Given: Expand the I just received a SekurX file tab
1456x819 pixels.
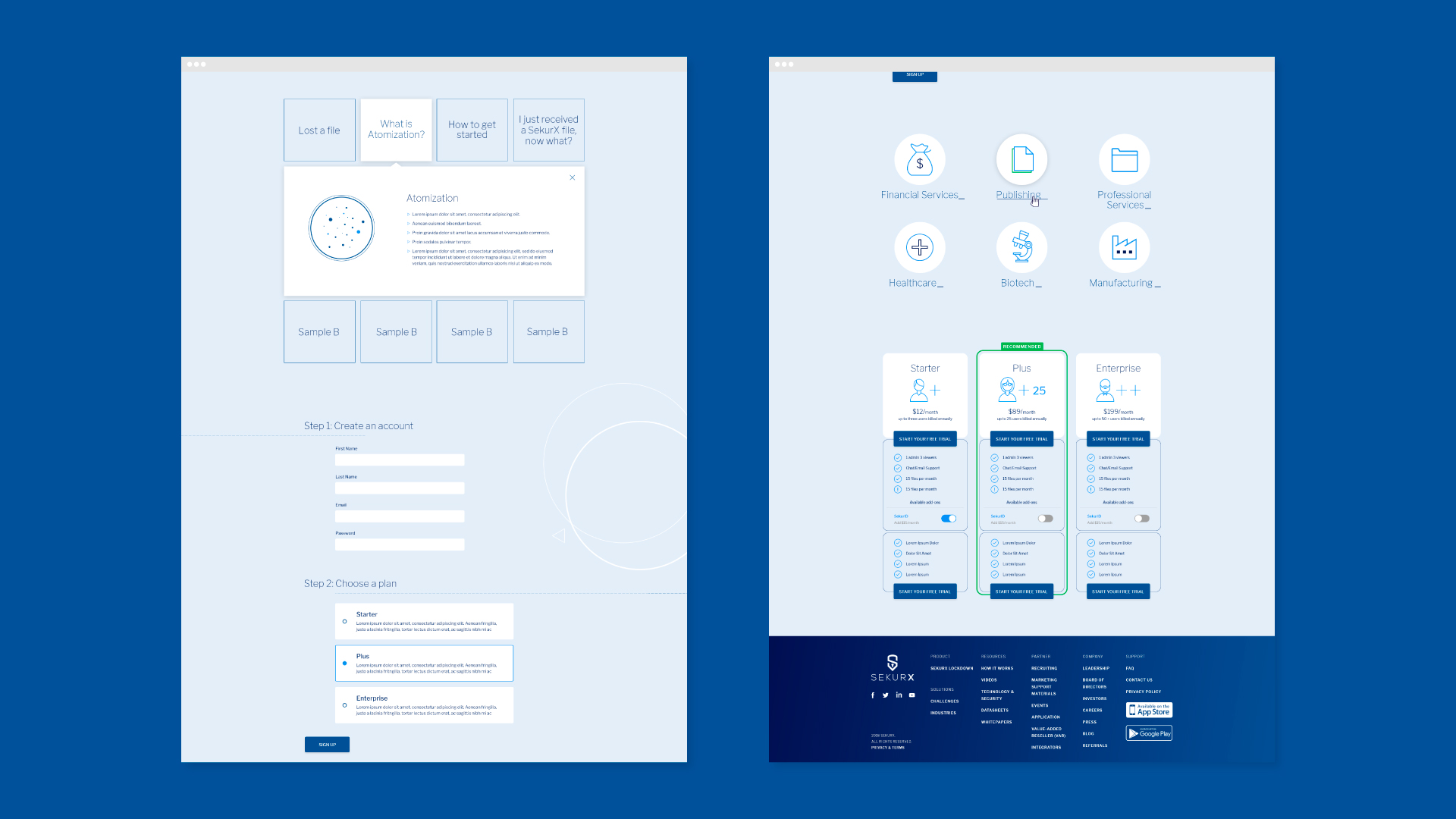Looking at the screenshot, I should coord(548,129).
